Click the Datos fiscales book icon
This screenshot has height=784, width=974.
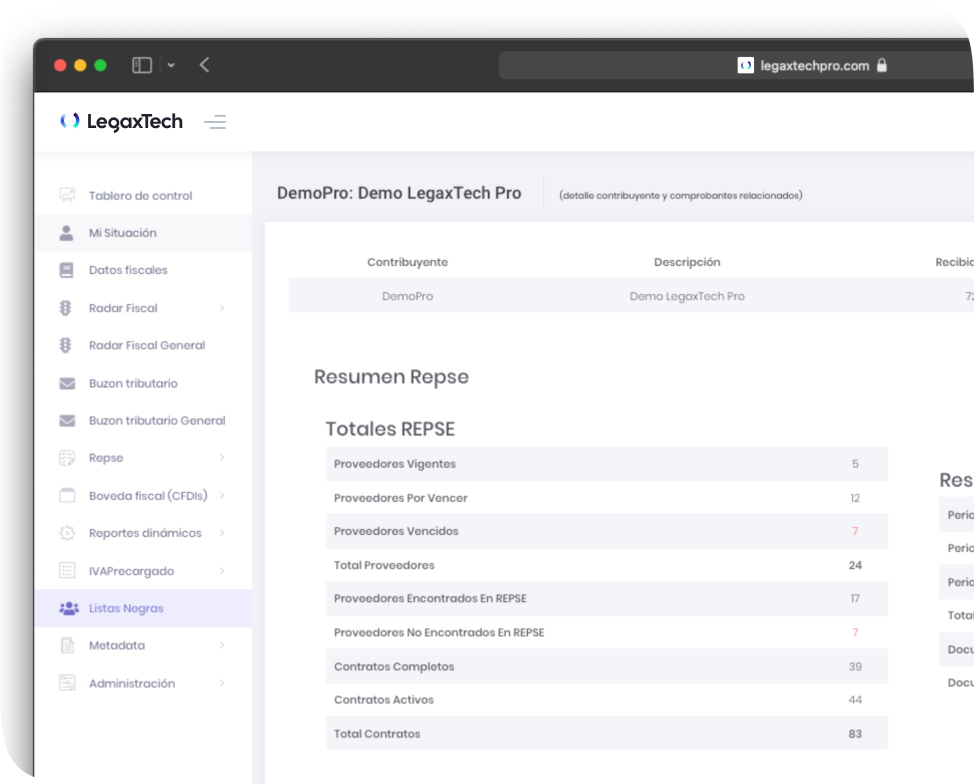pyautogui.click(x=67, y=270)
